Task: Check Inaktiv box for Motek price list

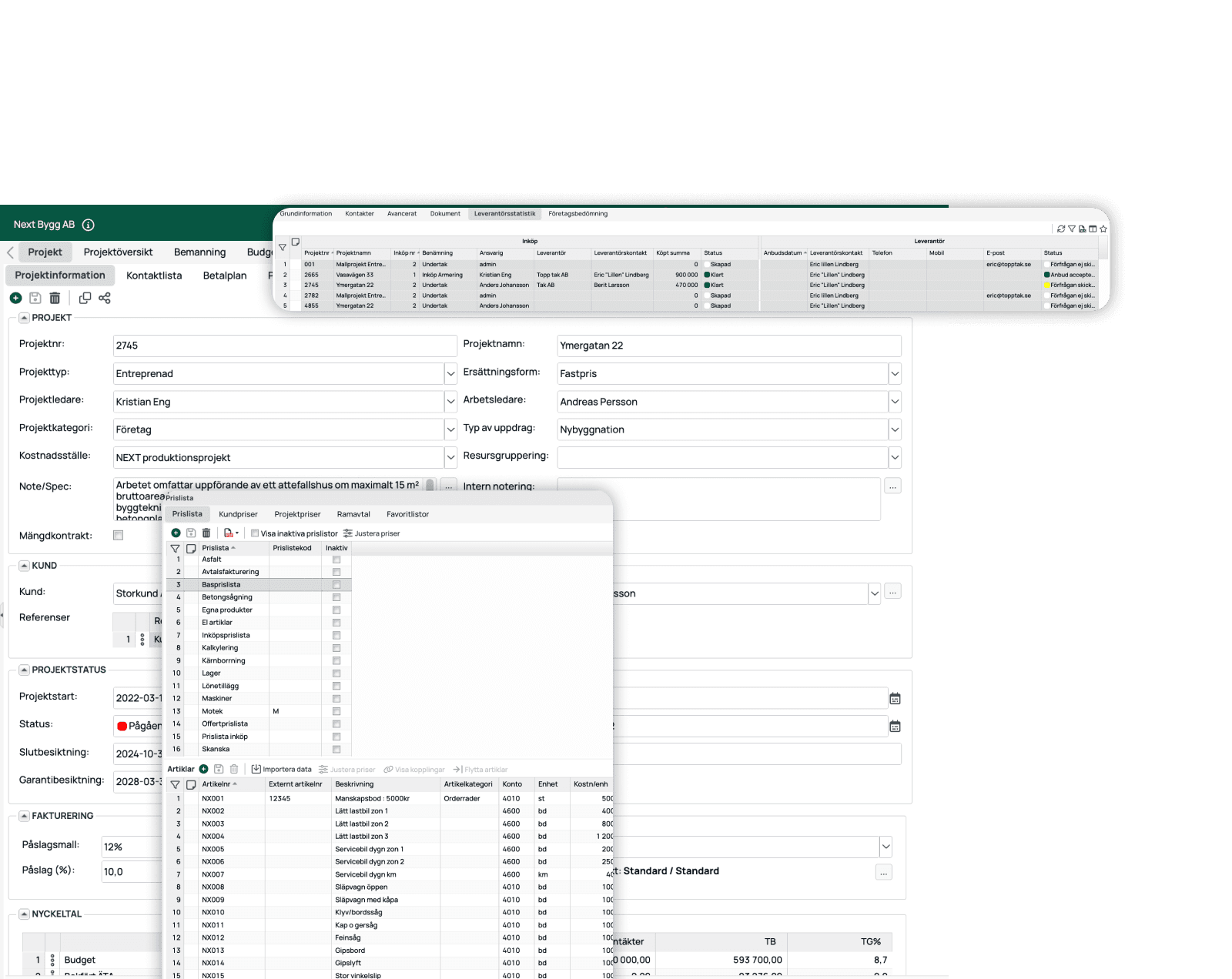Action: coord(336,711)
